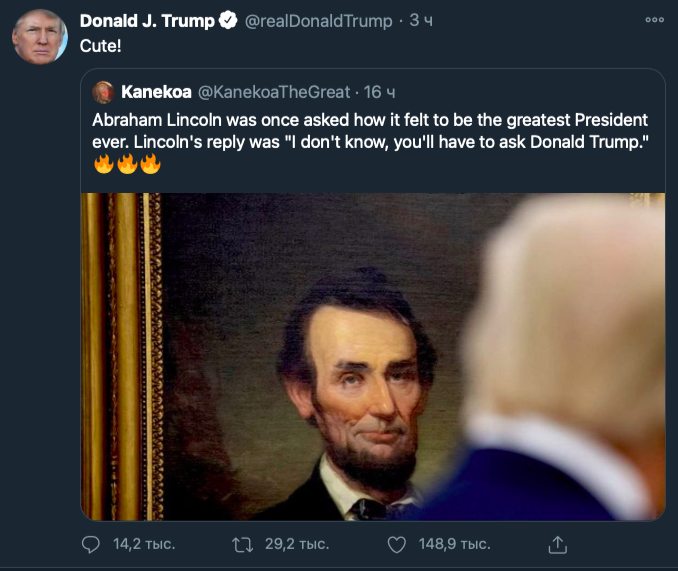
Task: Click the @realDonaldTrump handle
Action: 319,21
